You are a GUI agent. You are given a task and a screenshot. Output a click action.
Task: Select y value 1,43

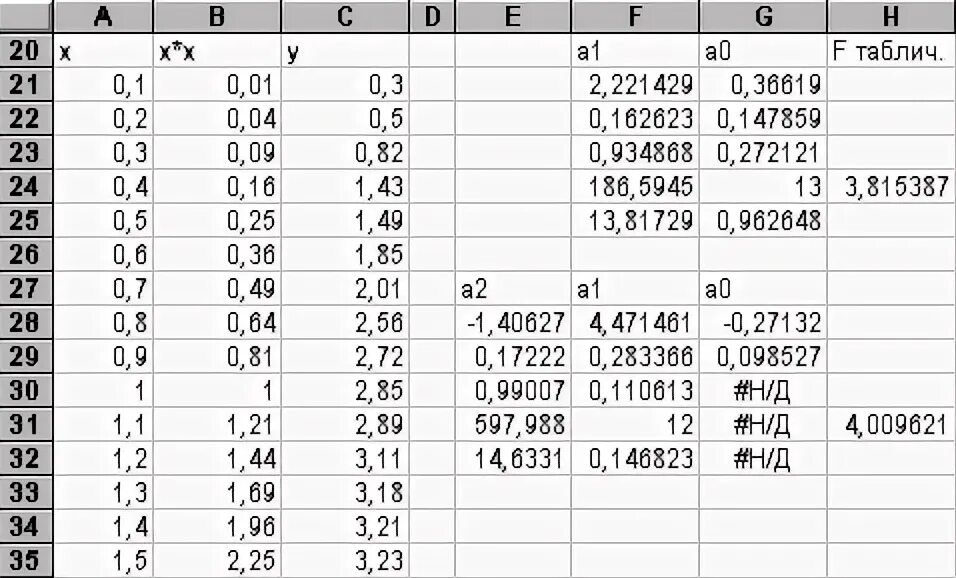click(x=345, y=187)
